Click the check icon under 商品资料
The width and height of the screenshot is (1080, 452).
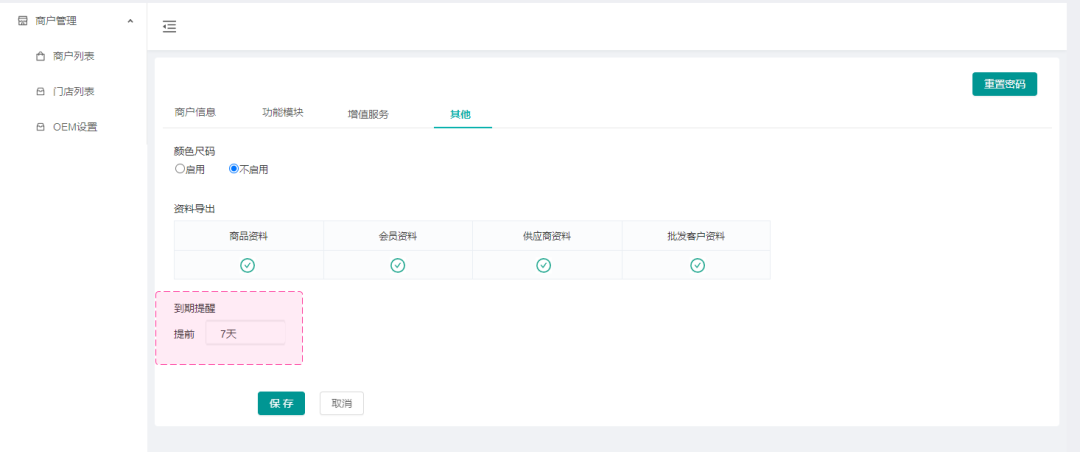[248, 265]
